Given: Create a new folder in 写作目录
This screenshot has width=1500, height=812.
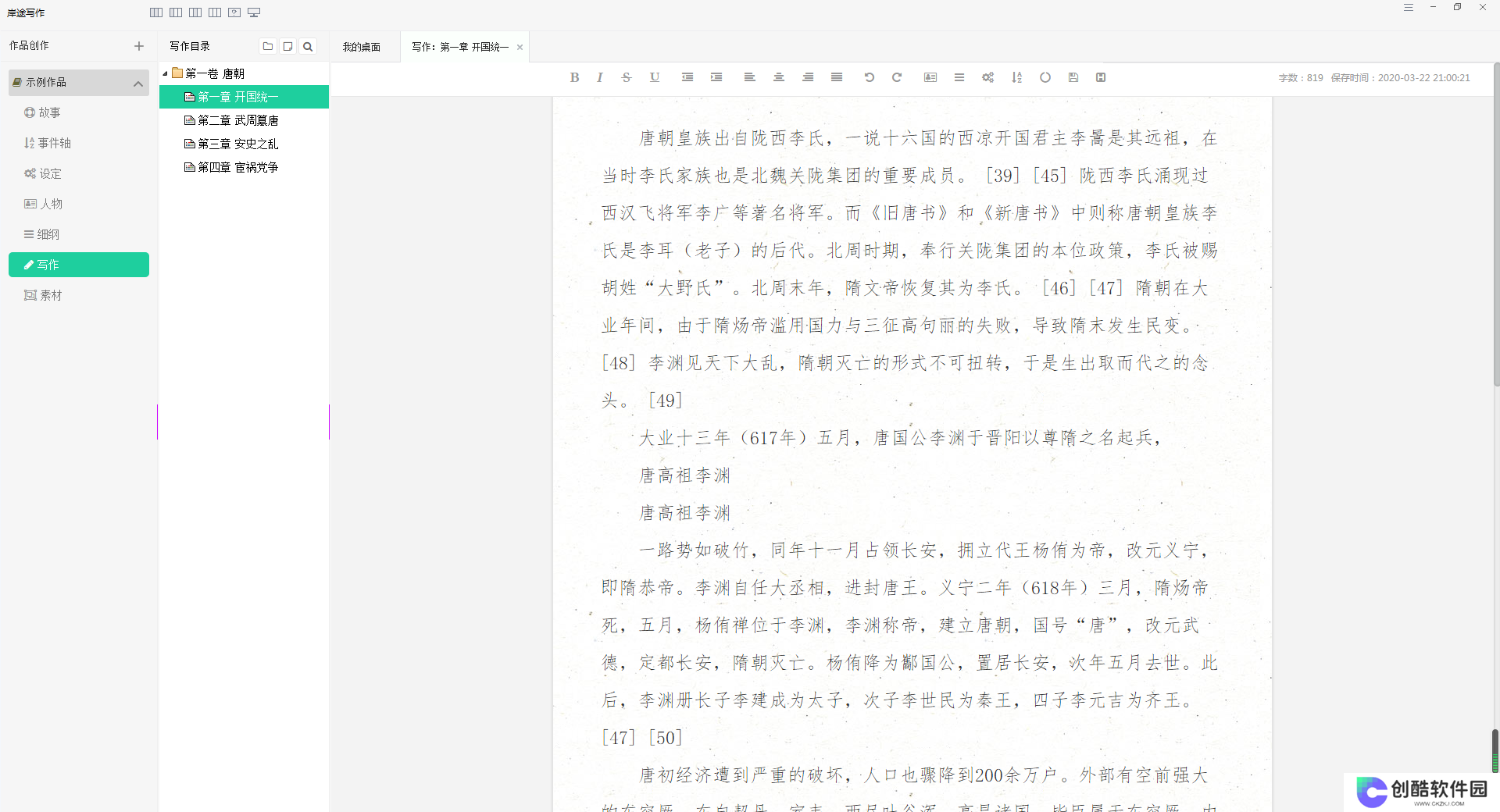Looking at the screenshot, I should pos(268,46).
